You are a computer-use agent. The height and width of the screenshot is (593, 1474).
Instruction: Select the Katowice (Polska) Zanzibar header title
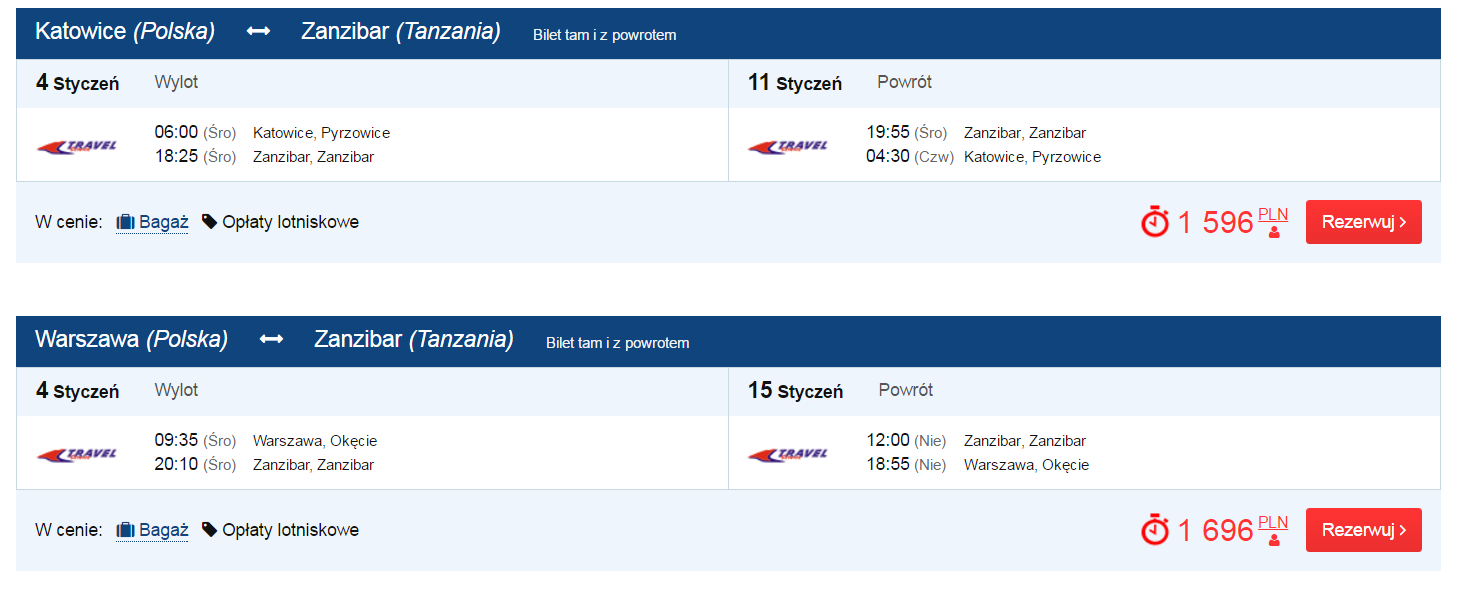pos(268,32)
